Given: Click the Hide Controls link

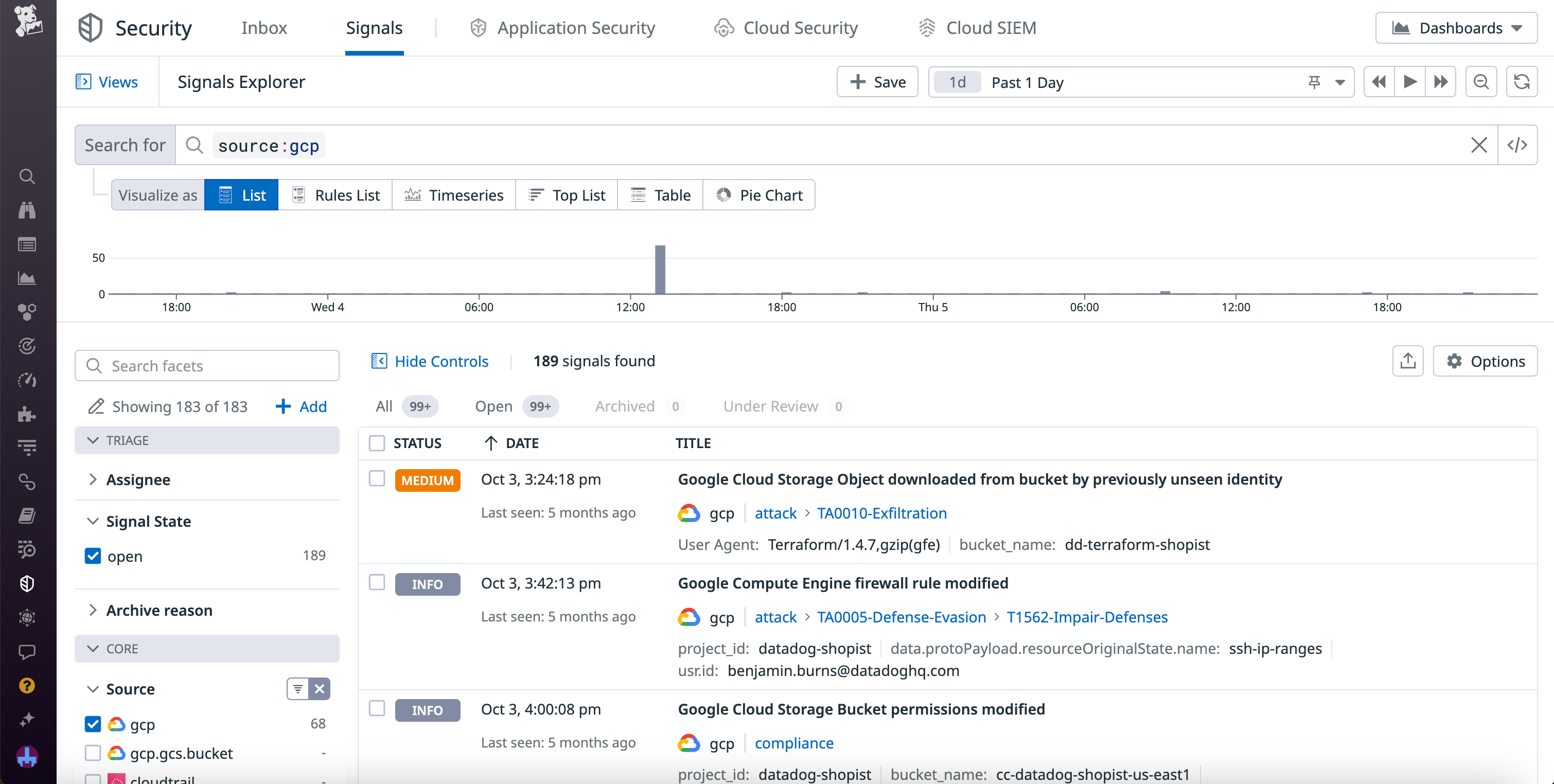Looking at the screenshot, I should (x=441, y=361).
